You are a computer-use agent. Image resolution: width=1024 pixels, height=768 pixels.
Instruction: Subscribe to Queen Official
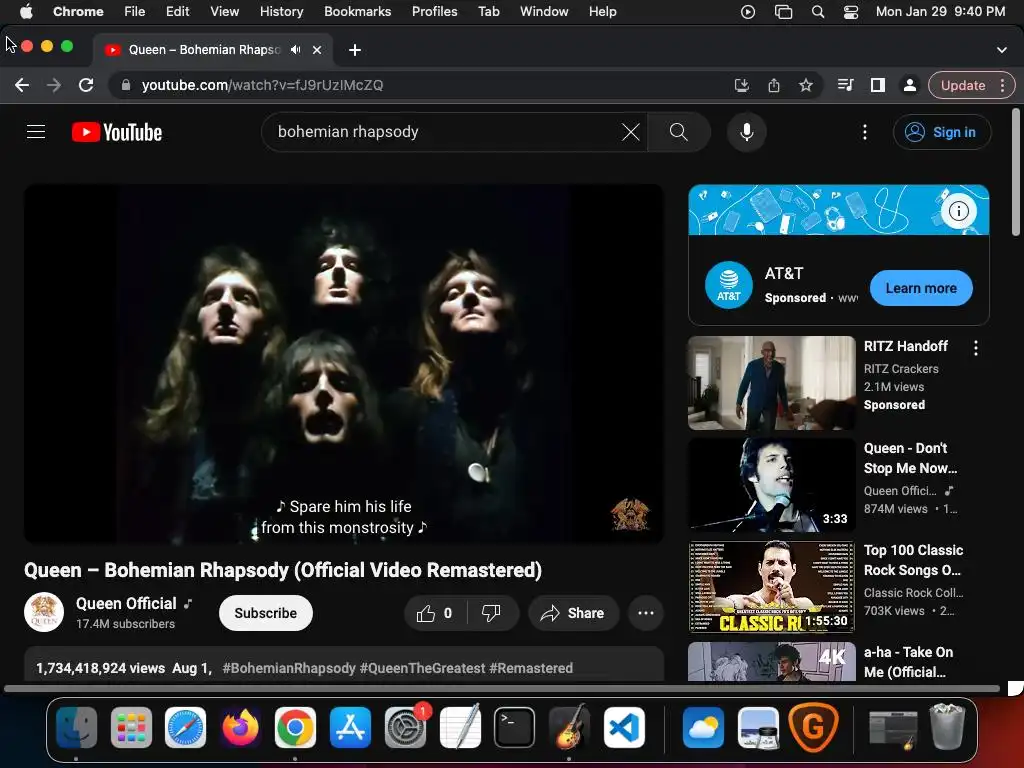click(266, 613)
